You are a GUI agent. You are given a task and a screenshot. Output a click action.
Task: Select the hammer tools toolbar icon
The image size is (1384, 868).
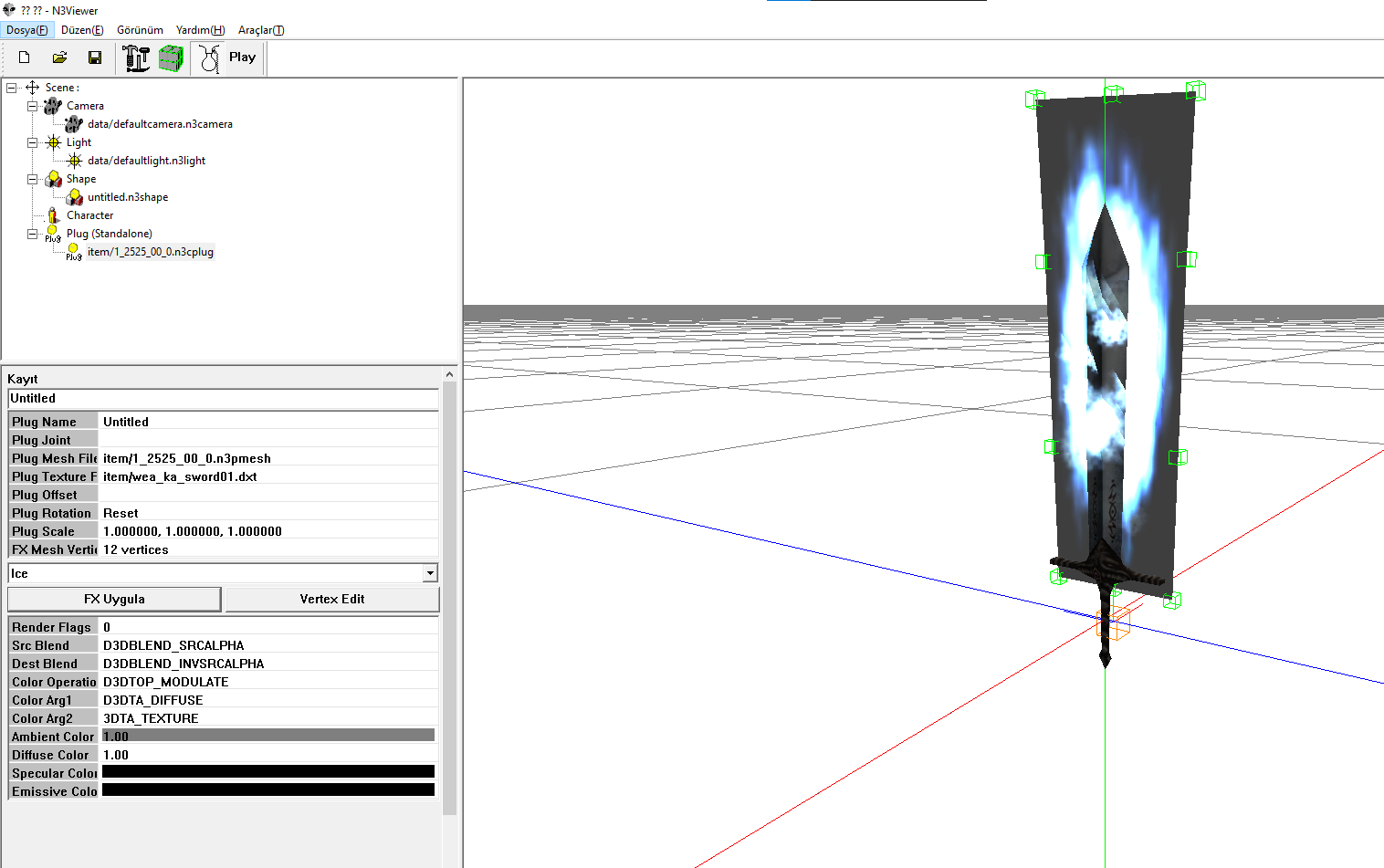136,58
